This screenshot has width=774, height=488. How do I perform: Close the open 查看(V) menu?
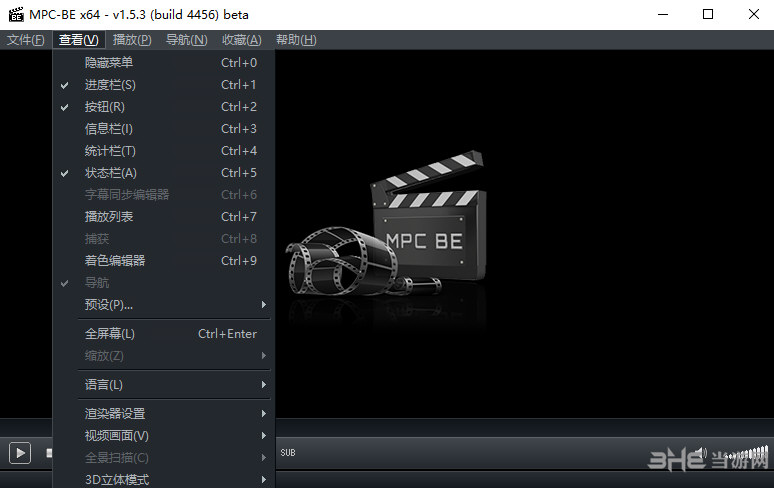pyautogui.click(x=78, y=39)
